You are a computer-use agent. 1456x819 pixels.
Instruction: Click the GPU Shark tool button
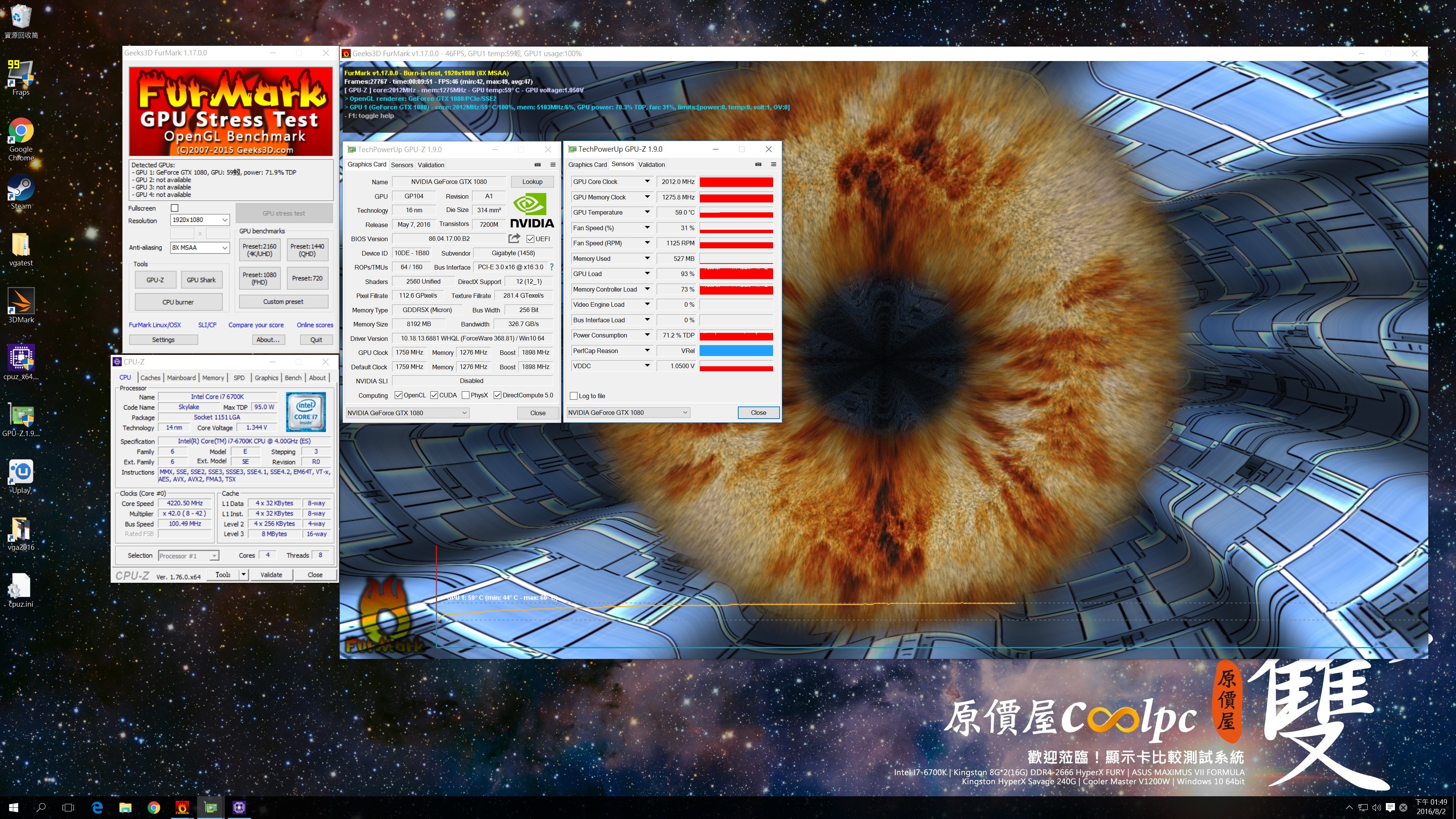click(201, 280)
